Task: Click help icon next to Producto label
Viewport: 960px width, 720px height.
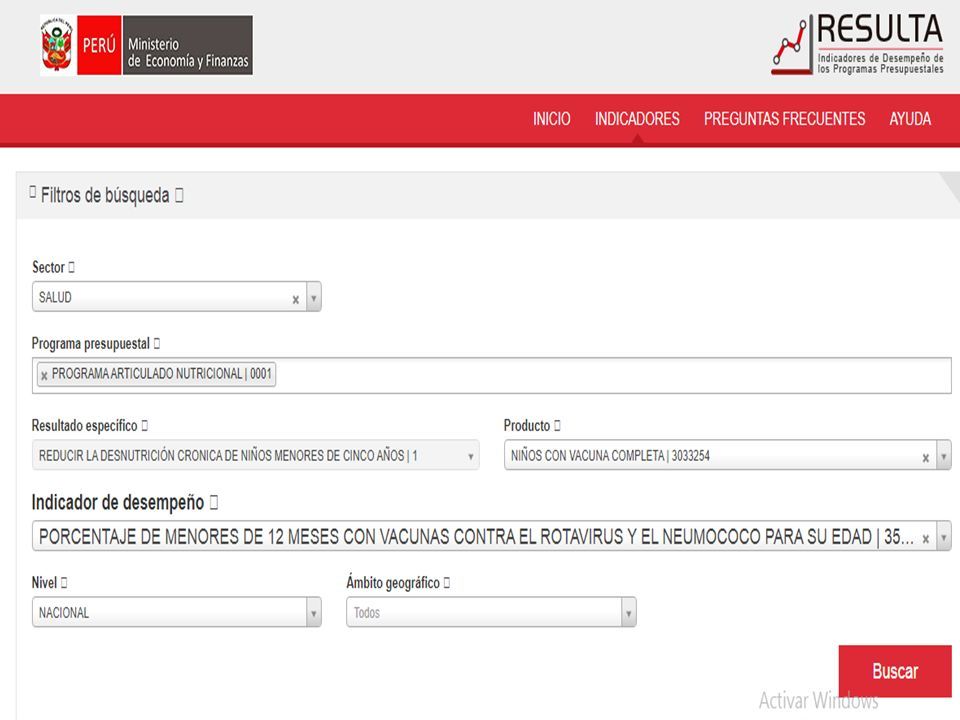Action: 557,426
